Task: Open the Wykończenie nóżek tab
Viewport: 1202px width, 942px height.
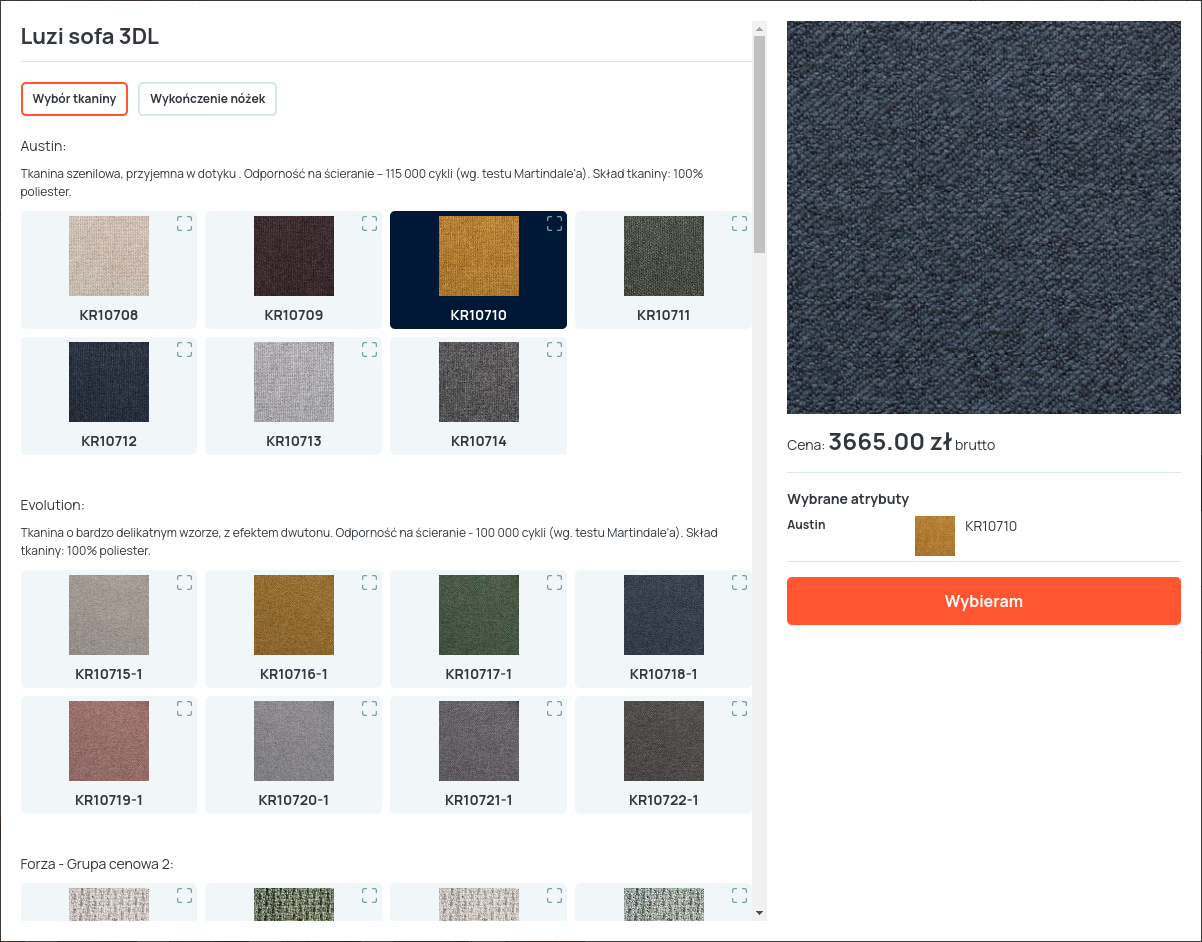Action: tap(207, 99)
